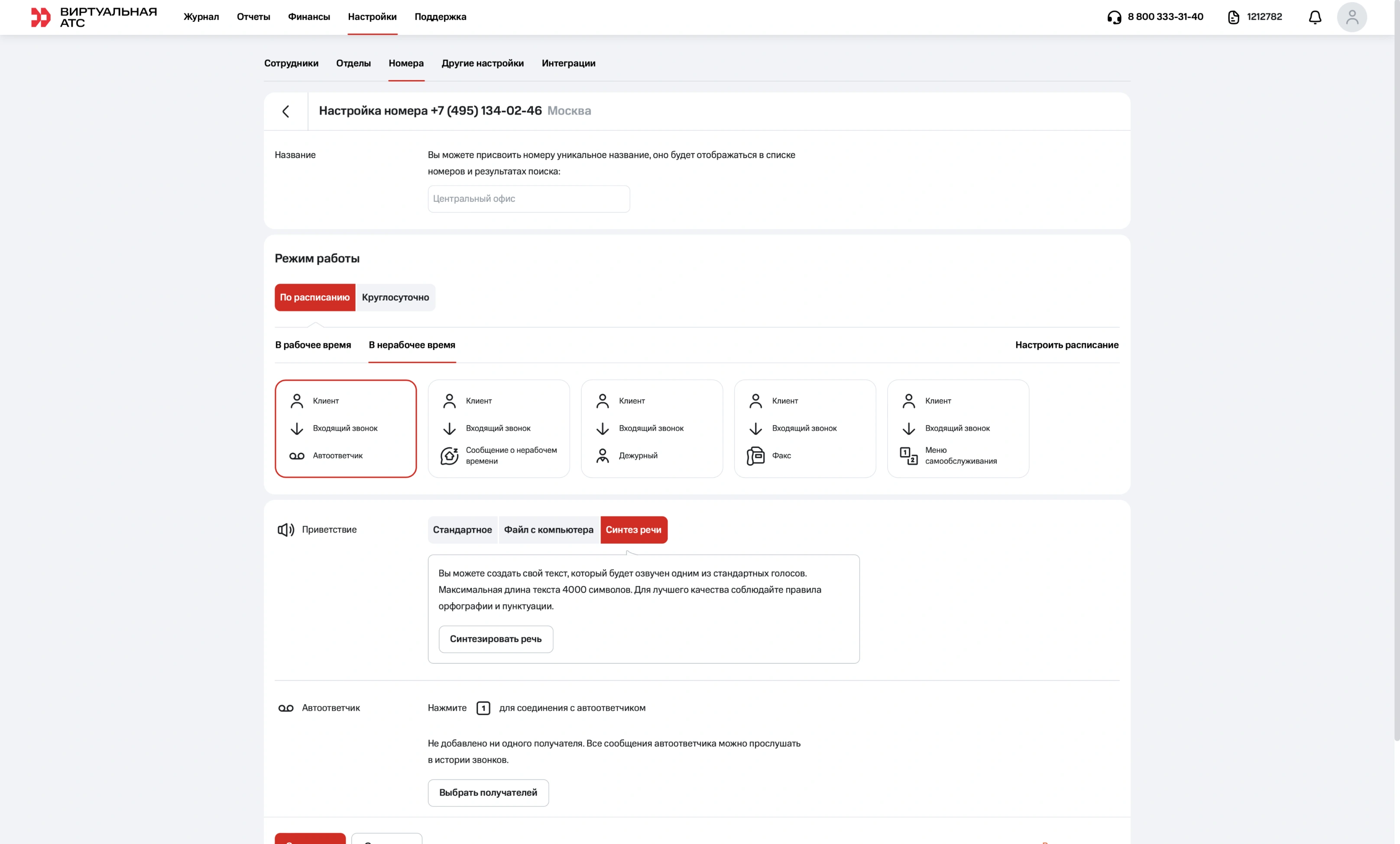The image size is (1400, 844).
Task: Click the headset support phone icon
Action: tap(1114, 17)
